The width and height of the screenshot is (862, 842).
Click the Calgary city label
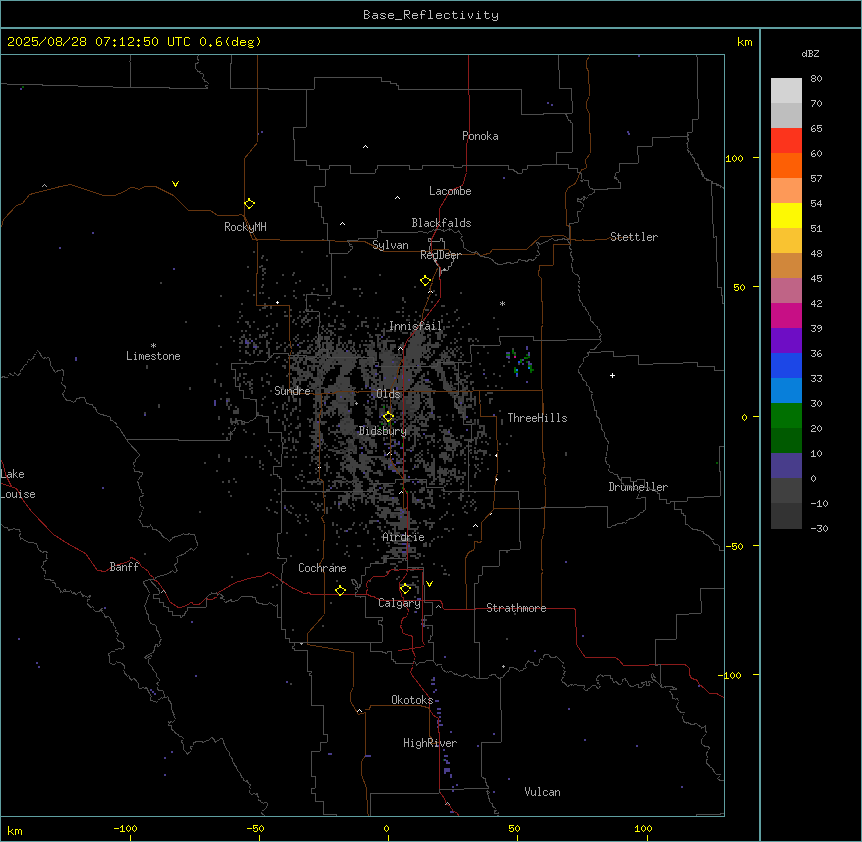[x=399, y=603]
